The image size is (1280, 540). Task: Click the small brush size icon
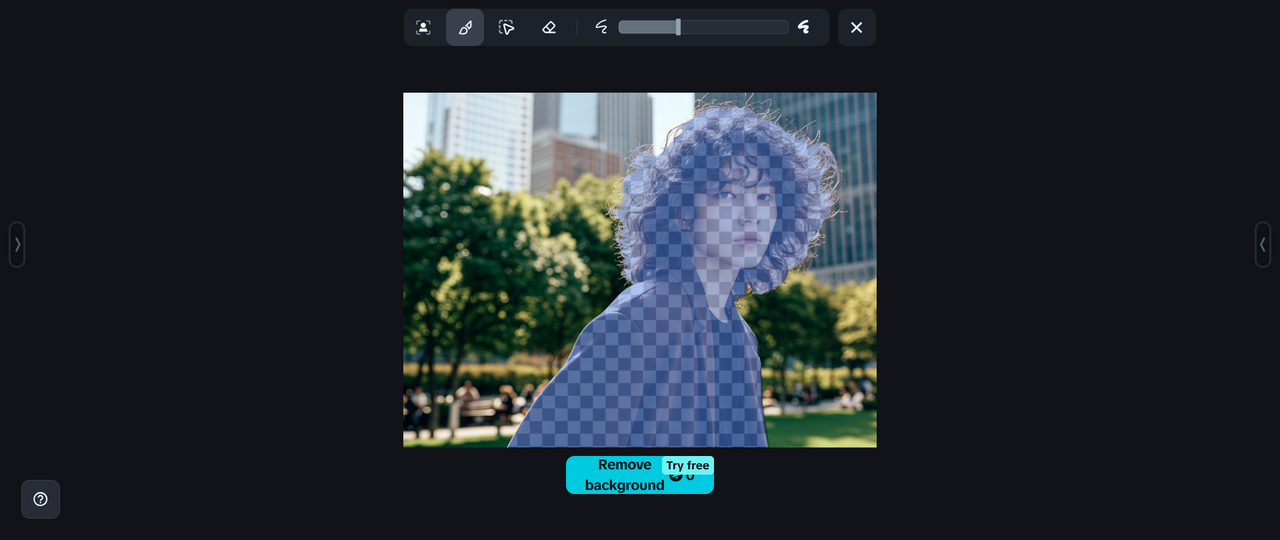(601, 27)
